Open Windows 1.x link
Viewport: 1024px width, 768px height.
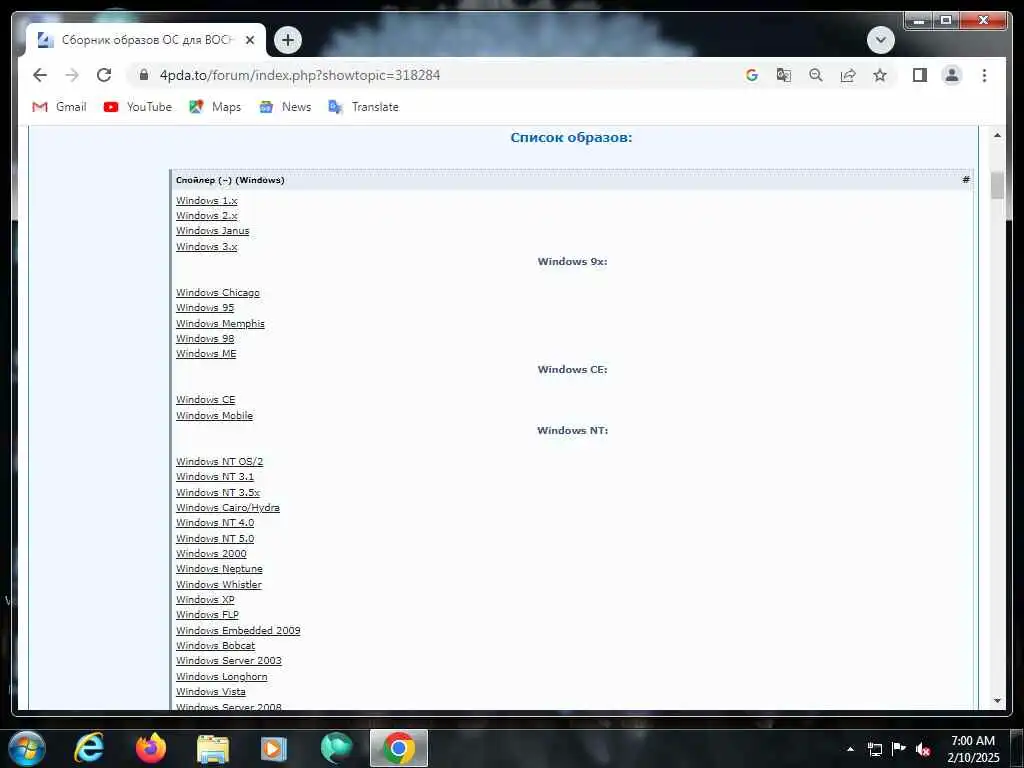click(206, 200)
